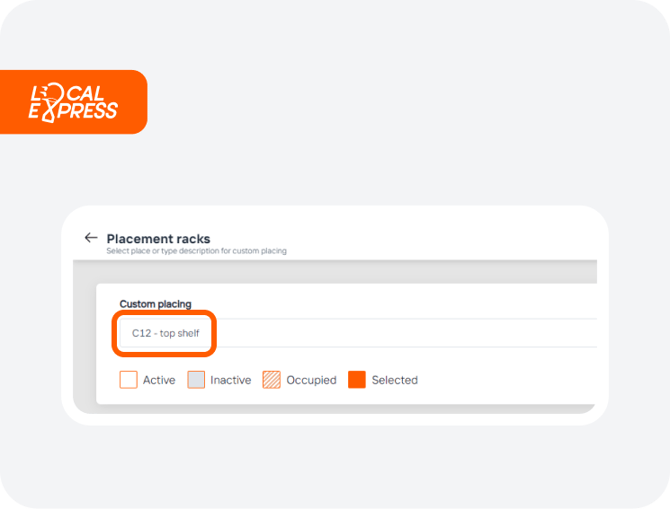Click the heart pin symbol in the logo
The image size is (670, 509).
point(52,103)
